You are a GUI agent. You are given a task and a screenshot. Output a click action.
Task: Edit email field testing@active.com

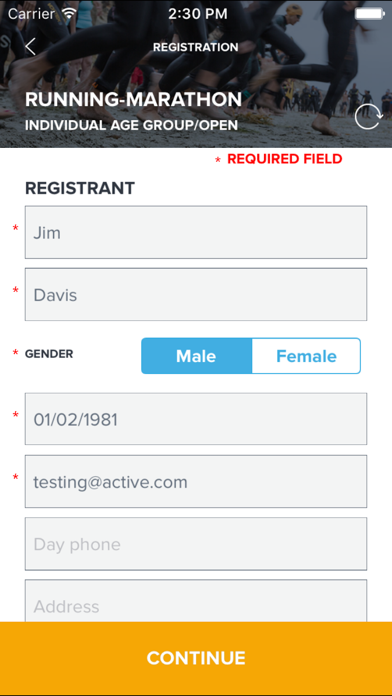(x=196, y=482)
